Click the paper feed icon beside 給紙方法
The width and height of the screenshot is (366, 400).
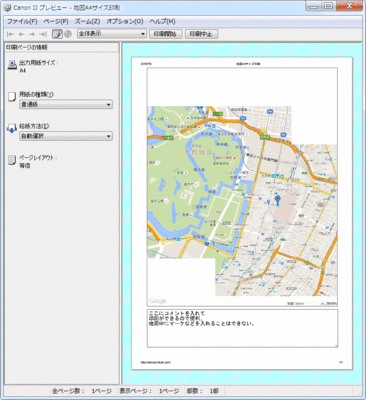[12, 128]
